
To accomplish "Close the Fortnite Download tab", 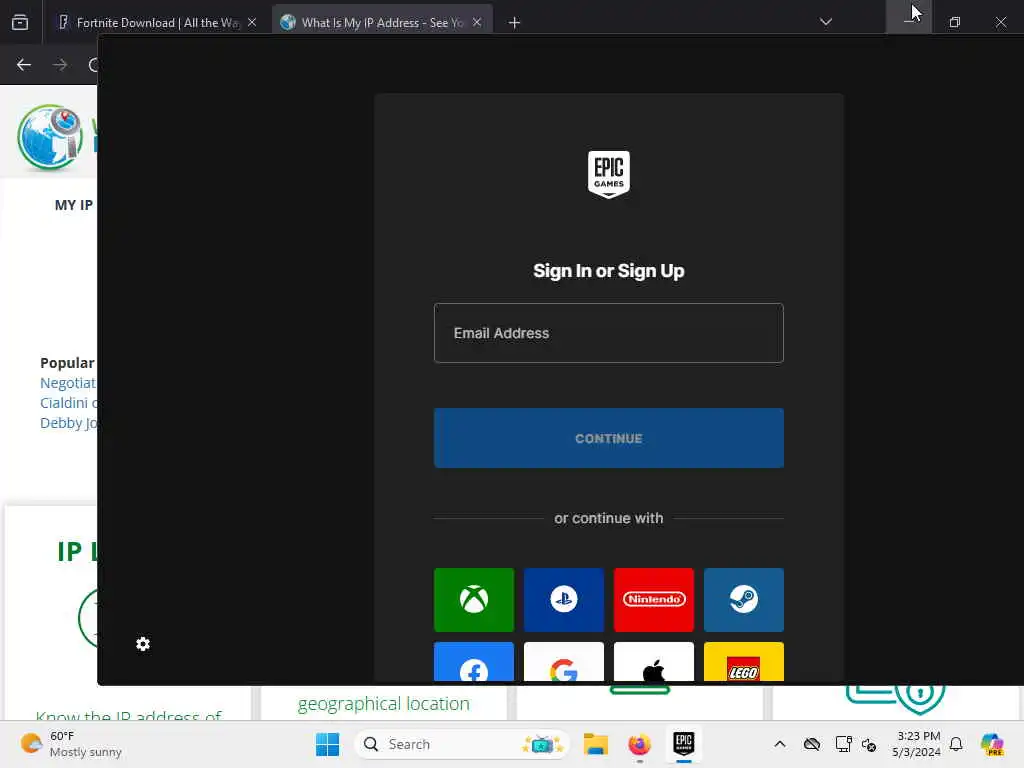I will 252,22.
